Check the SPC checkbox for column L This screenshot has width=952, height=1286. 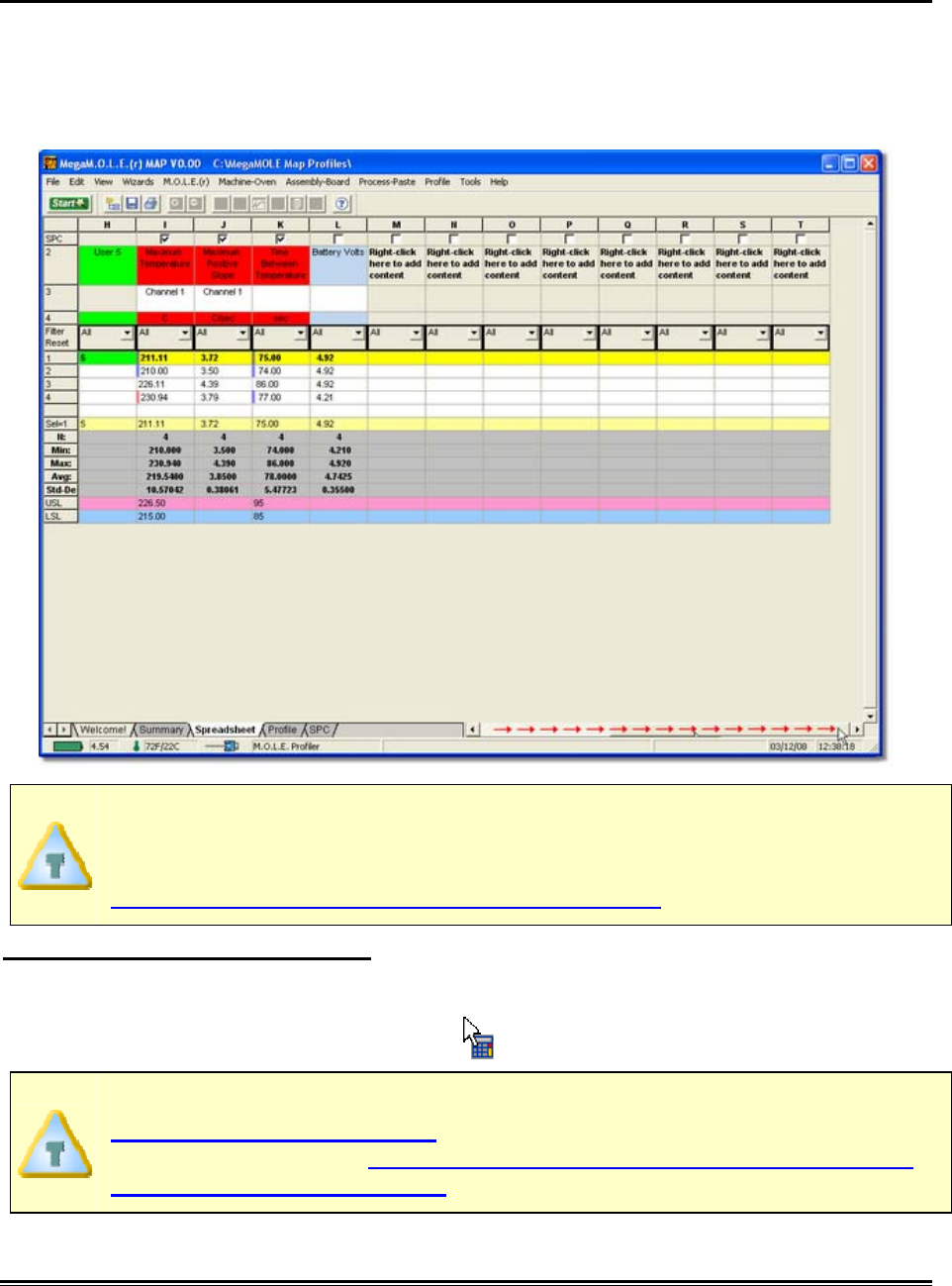[x=337, y=239]
